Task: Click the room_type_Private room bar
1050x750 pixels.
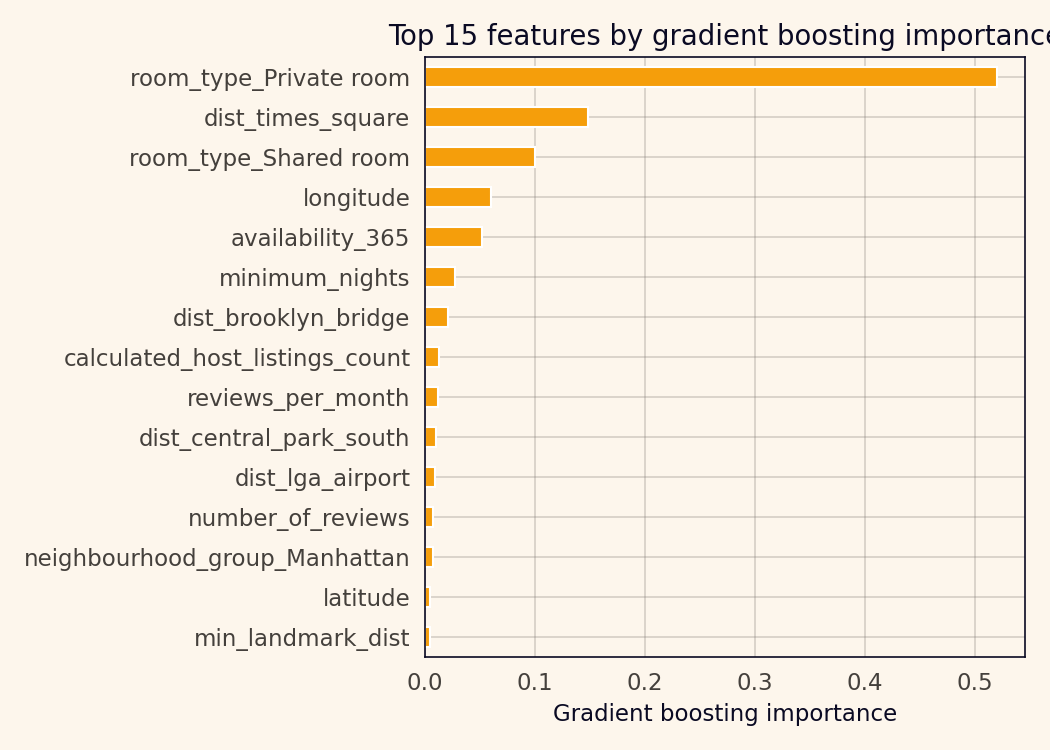Action: click(710, 77)
